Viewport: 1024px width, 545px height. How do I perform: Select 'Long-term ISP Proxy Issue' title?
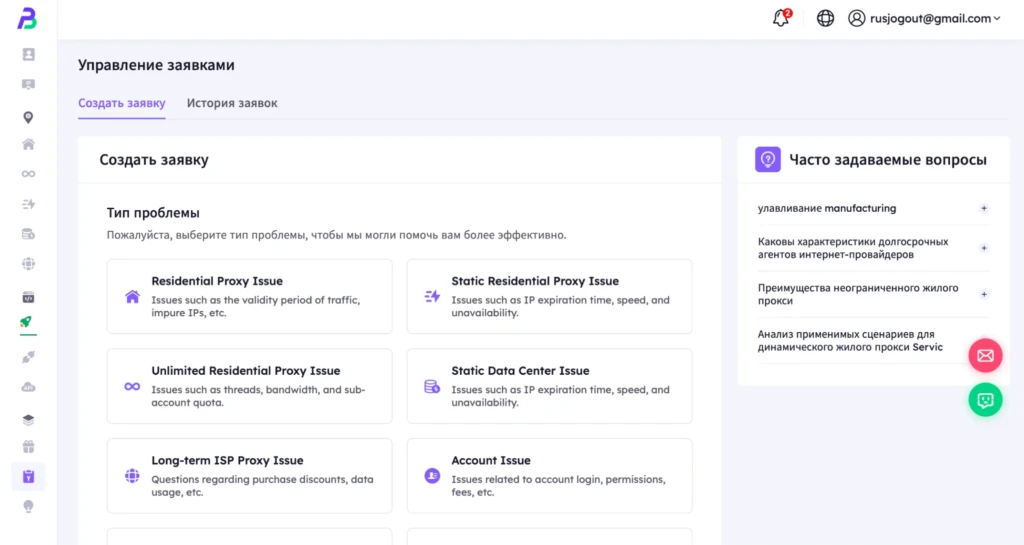pos(227,460)
